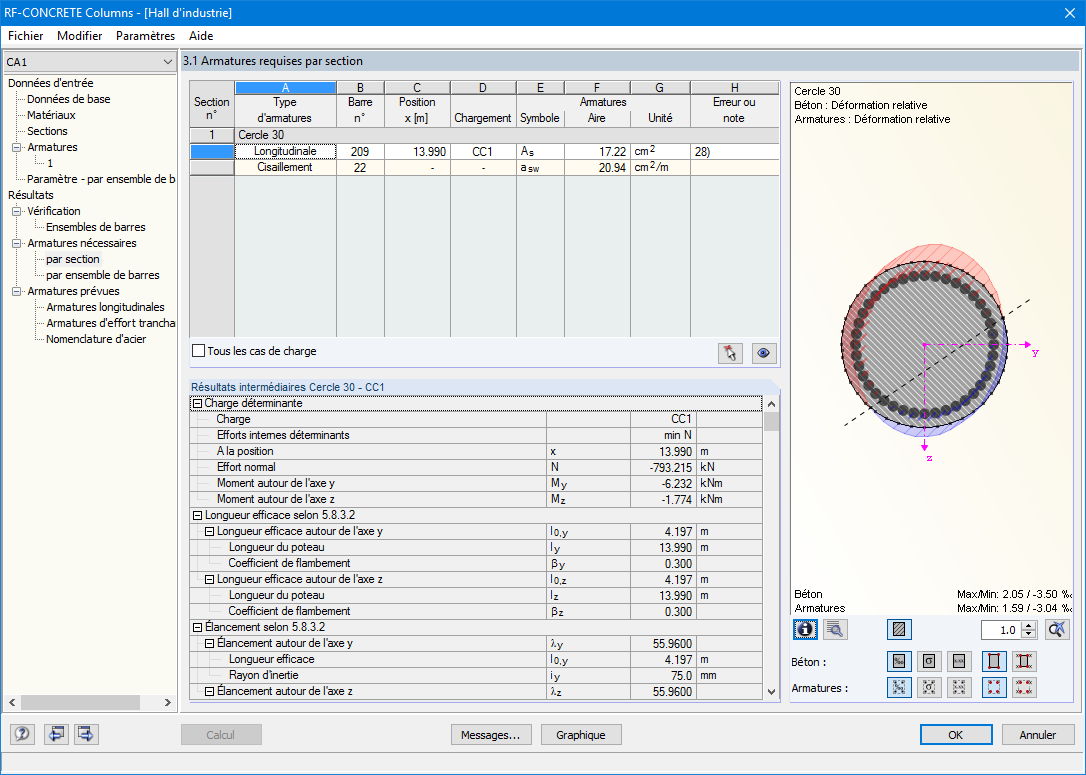This screenshot has height=775, width=1086.
Task: Close the RF-CONCRETE Columns window
Action: point(1069,13)
